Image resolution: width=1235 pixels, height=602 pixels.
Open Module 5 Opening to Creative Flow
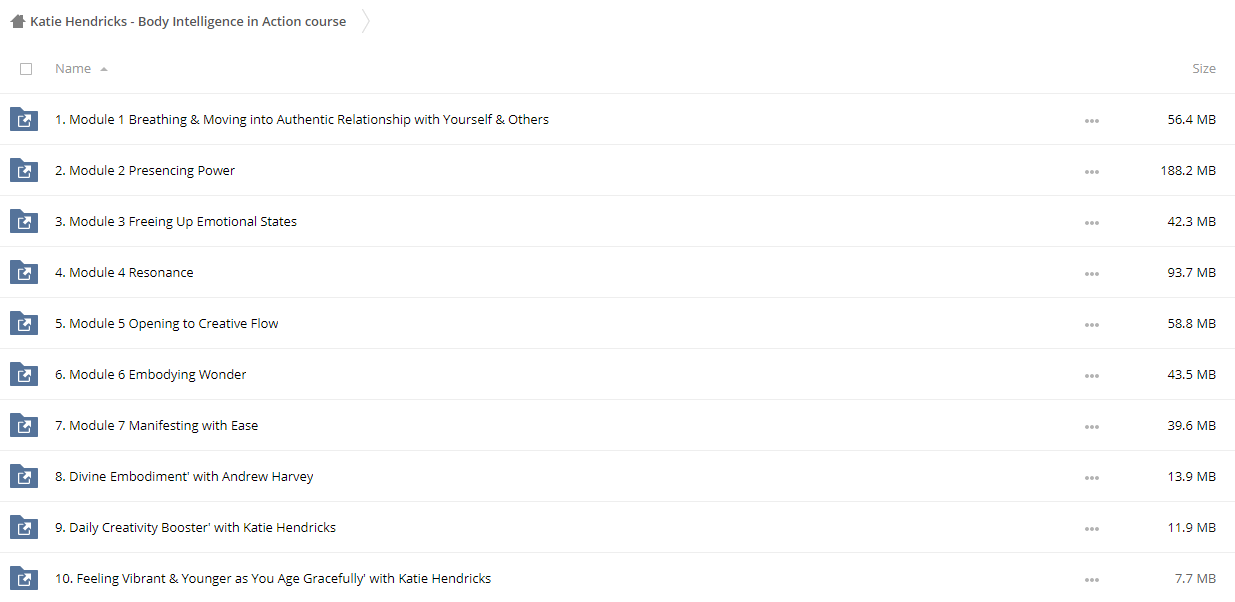[166, 324]
